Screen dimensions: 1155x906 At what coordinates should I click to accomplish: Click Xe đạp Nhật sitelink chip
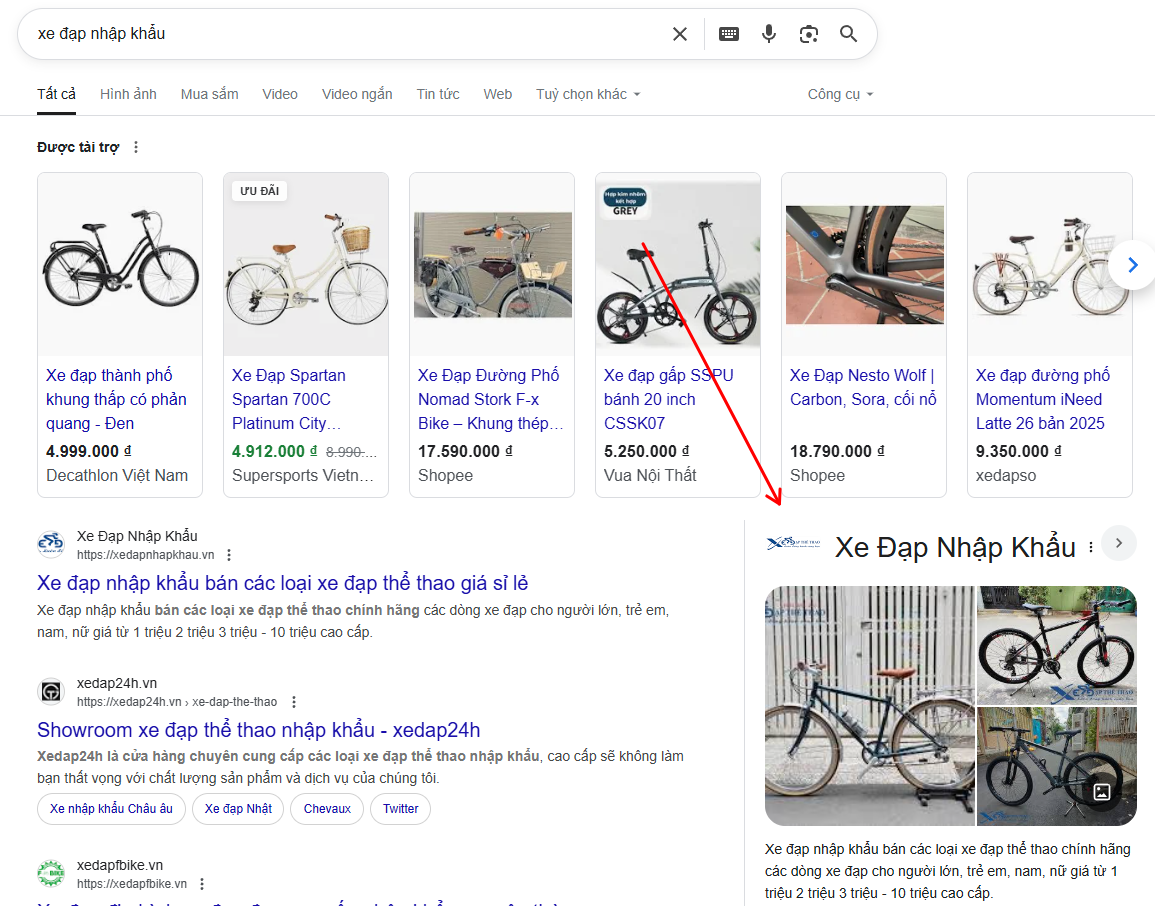[x=238, y=809]
